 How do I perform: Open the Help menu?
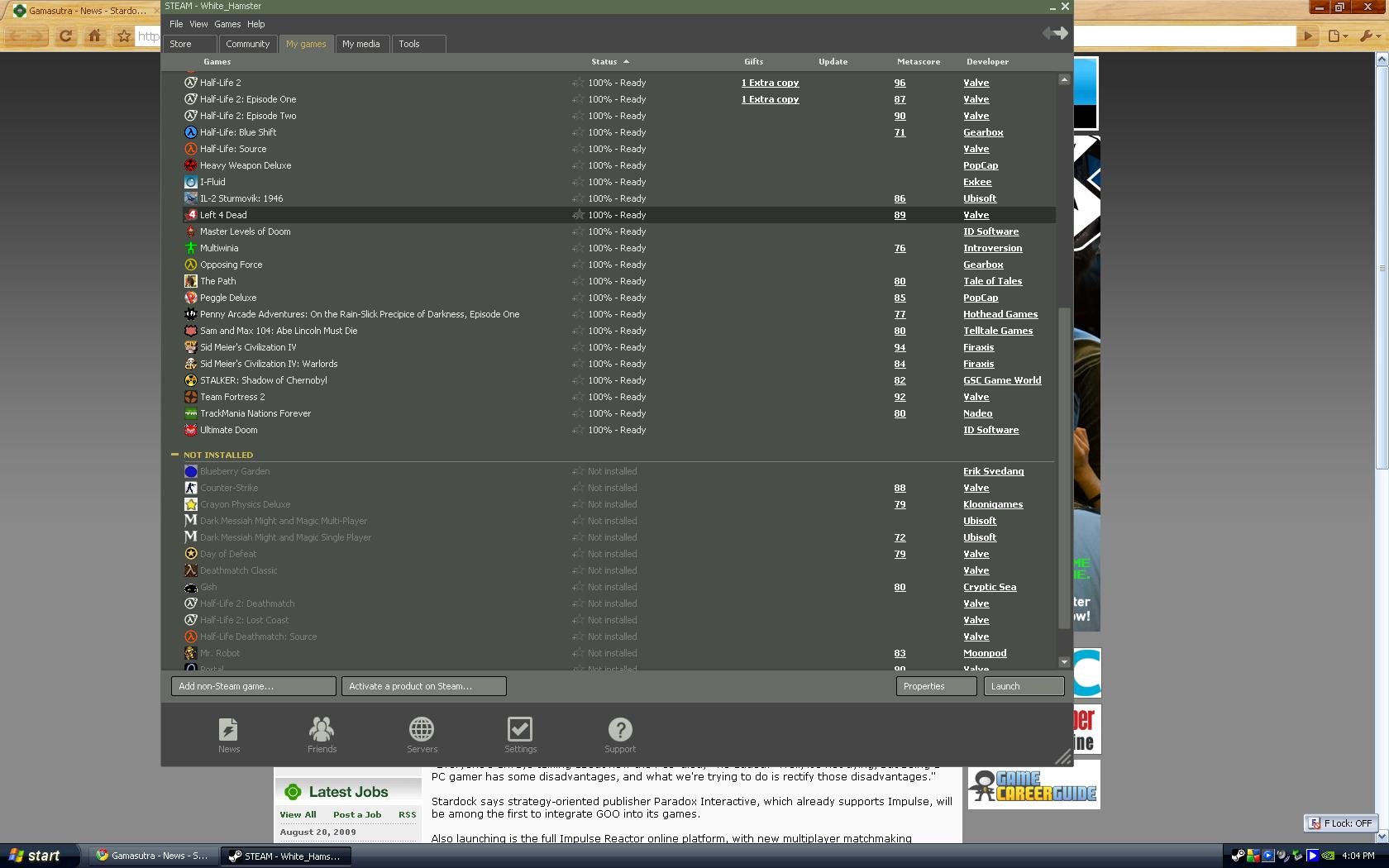pyautogui.click(x=256, y=24)
